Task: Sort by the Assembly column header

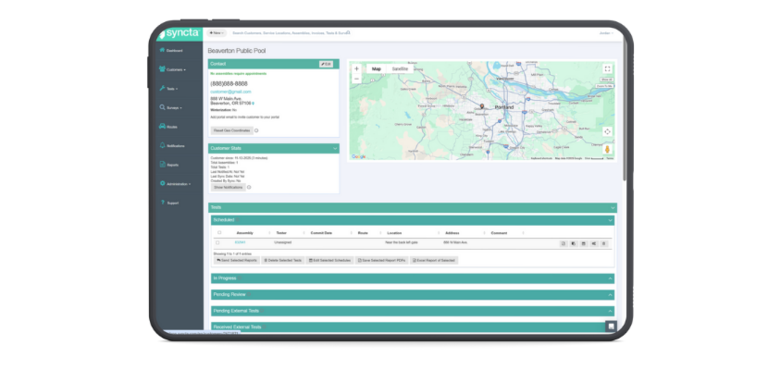Action: 245,233
